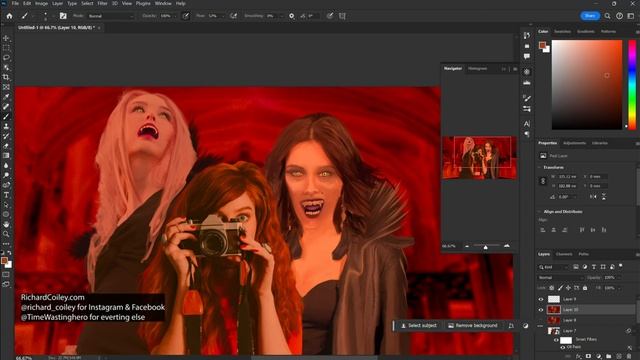Create a new group with the folder icon
This screenshot has height=360, width=640.
point(609,356)
